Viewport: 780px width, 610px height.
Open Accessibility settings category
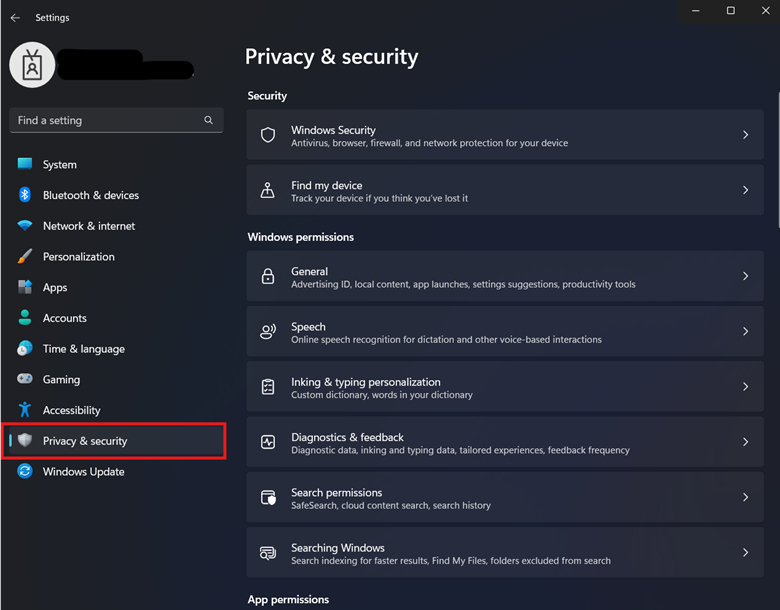click(116, 410)
